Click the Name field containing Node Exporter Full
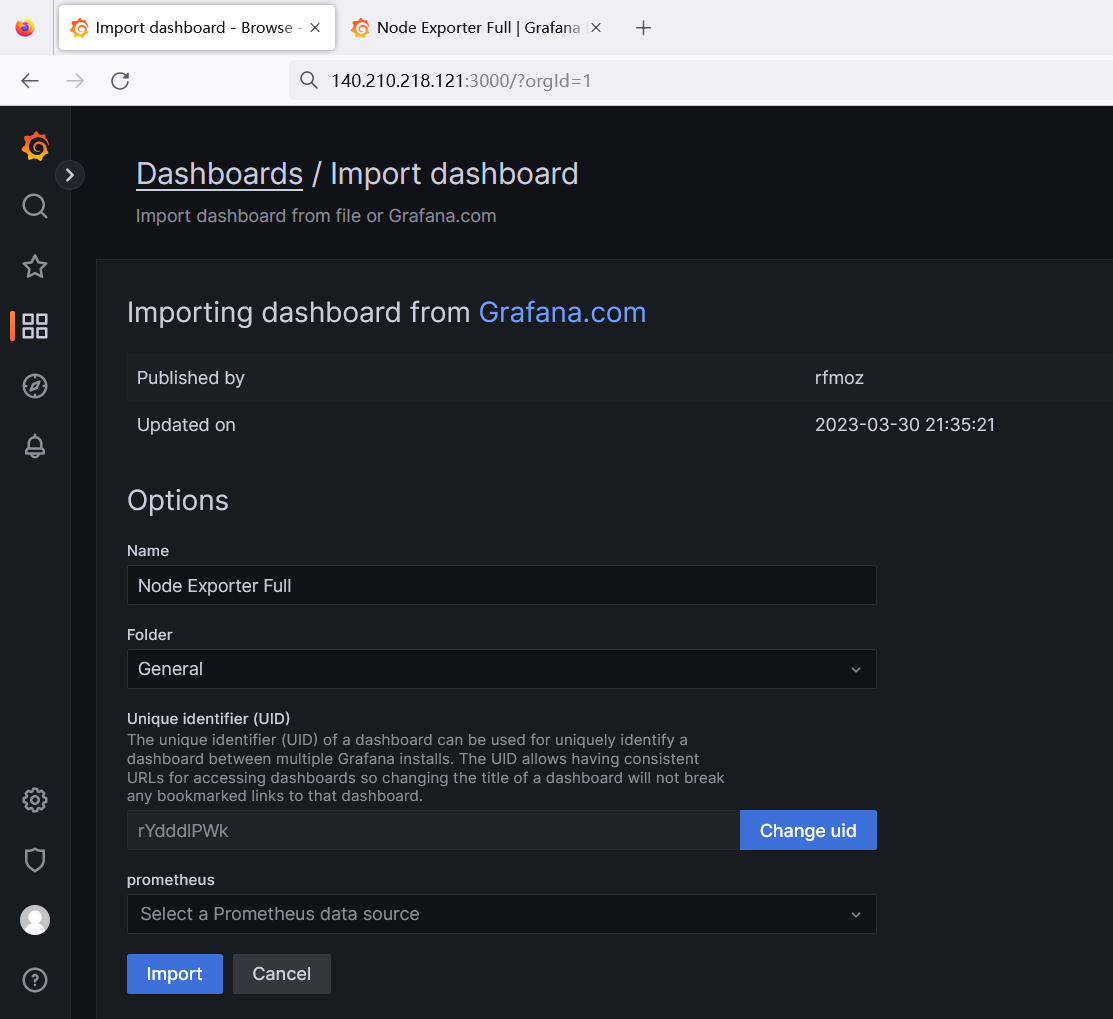Viewport: 1113px width, 1019px height. (x=501, y=585)
